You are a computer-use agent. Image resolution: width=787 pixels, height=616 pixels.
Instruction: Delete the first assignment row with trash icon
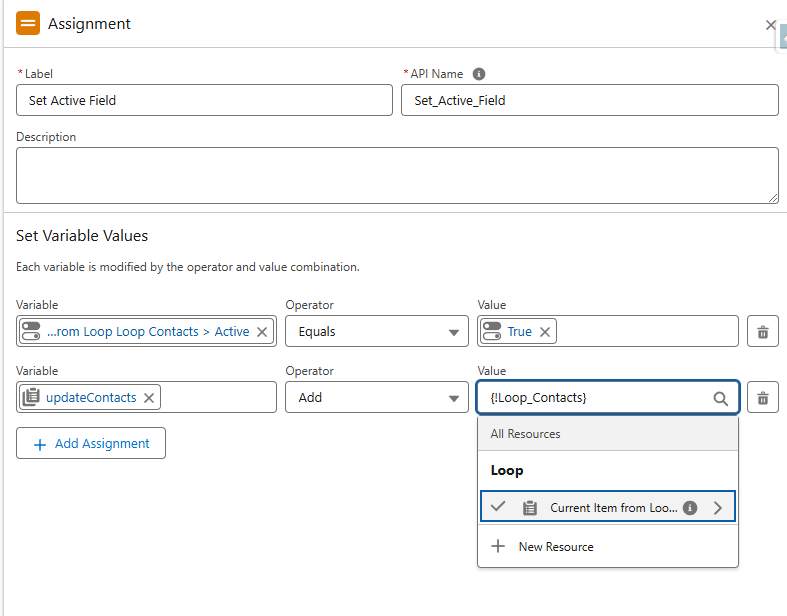pyautogui.click(x=762, y=331)
